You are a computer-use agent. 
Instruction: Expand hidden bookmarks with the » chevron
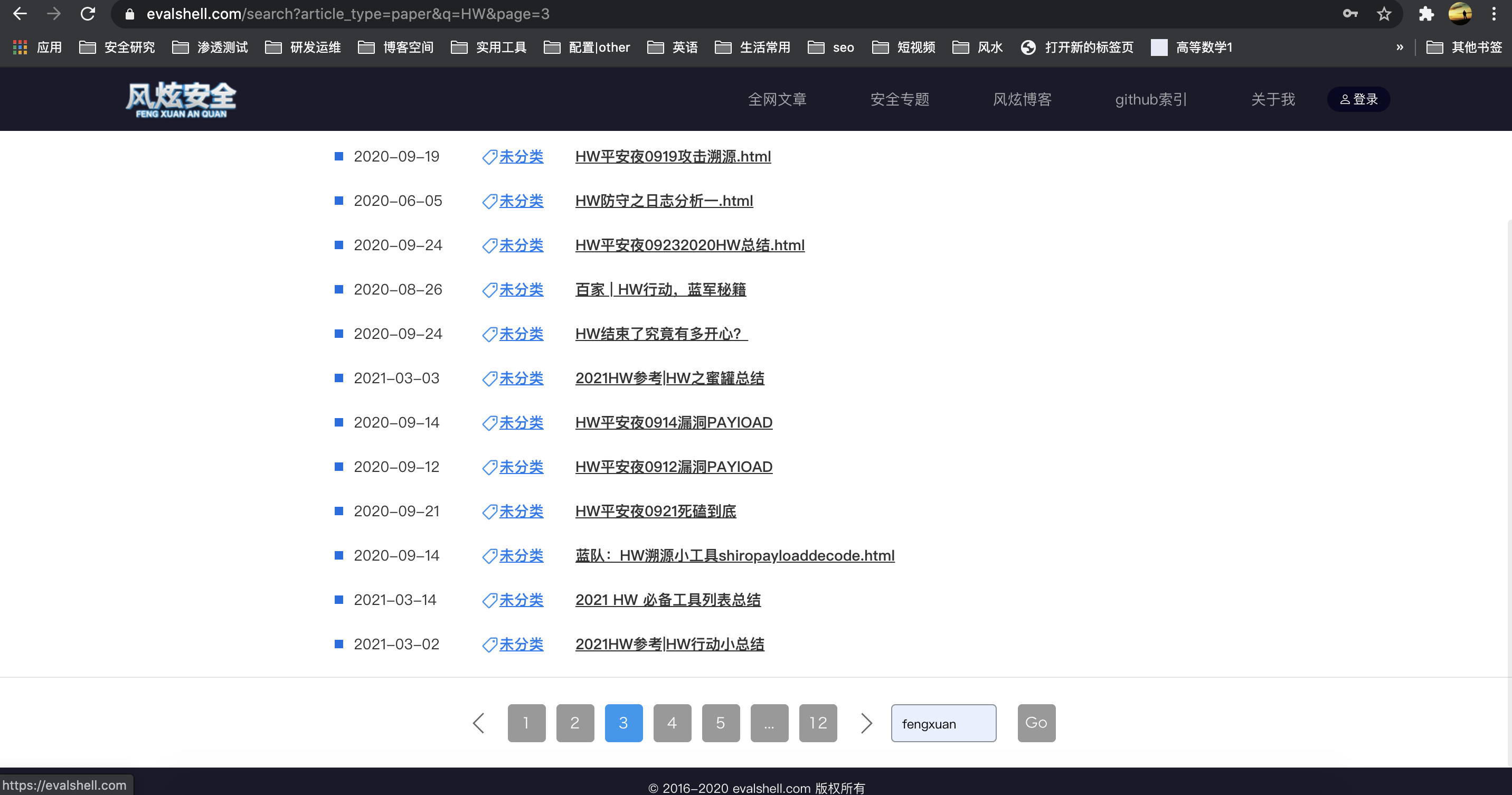tap(1400, 47)
